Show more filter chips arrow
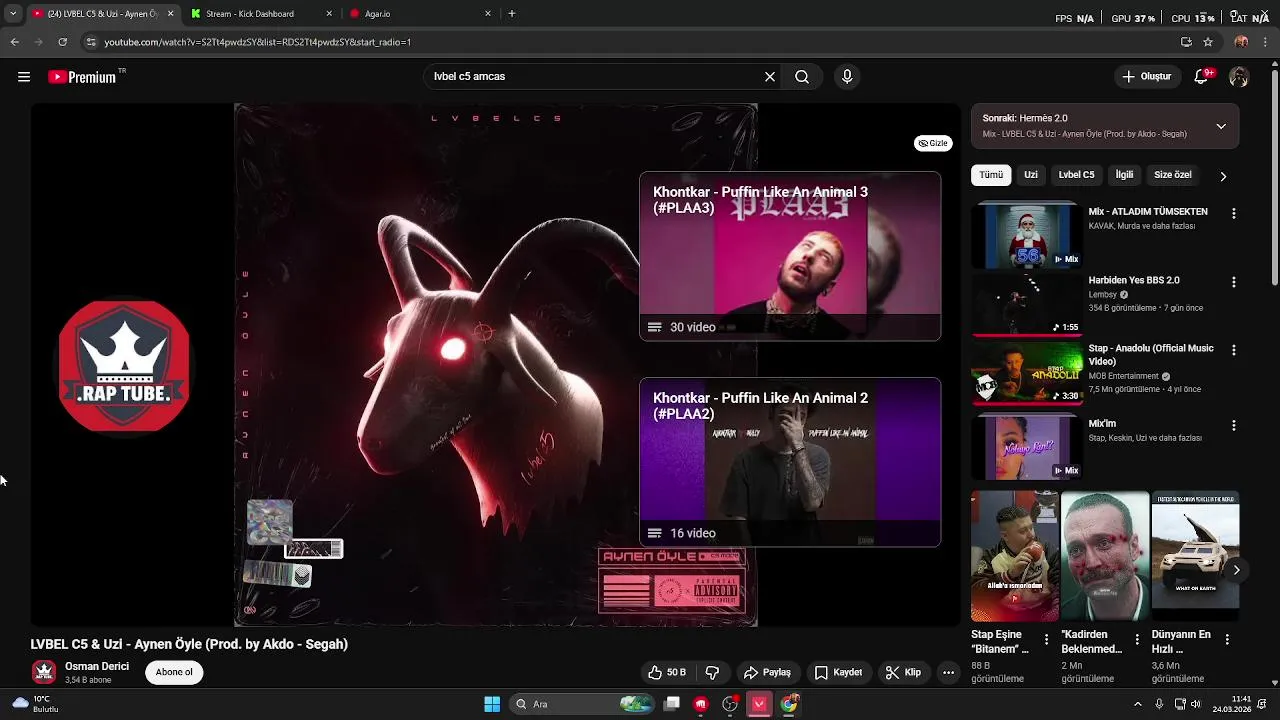1280x720 pixels. pyautogui.click(x=1223, y=176)
